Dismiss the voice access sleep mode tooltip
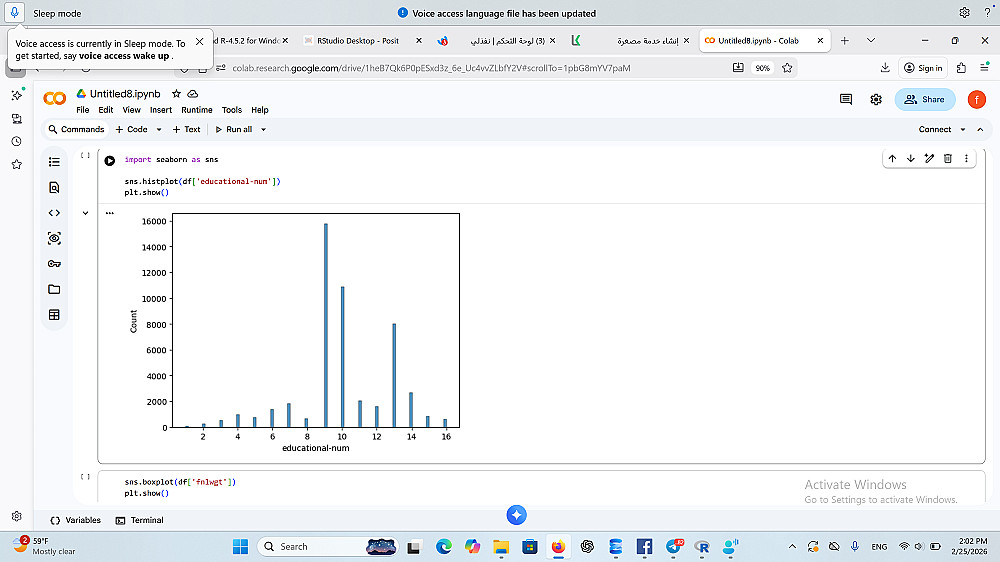 tap(200, 41)
